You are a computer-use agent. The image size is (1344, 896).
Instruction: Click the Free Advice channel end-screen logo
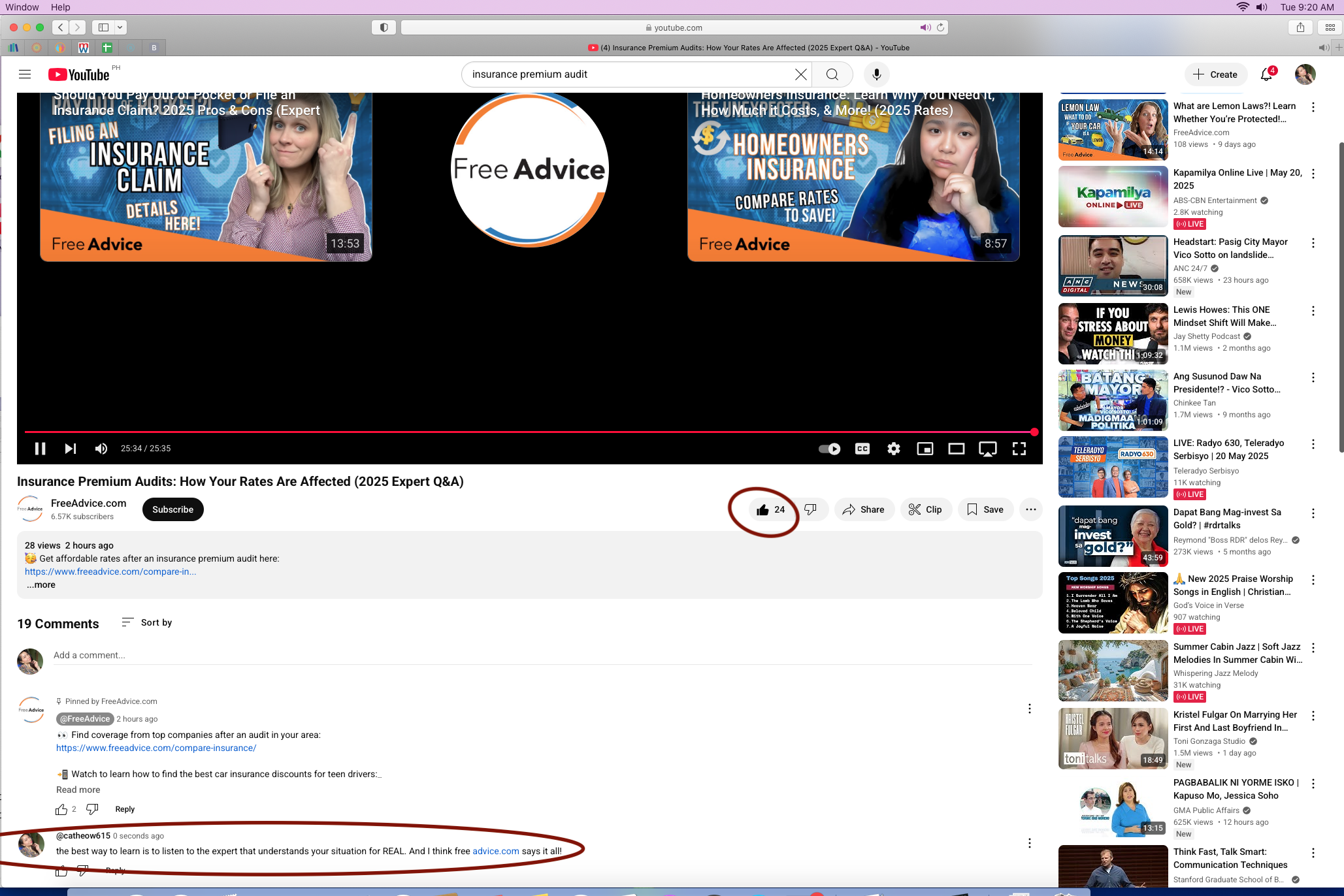click(530, 169)
